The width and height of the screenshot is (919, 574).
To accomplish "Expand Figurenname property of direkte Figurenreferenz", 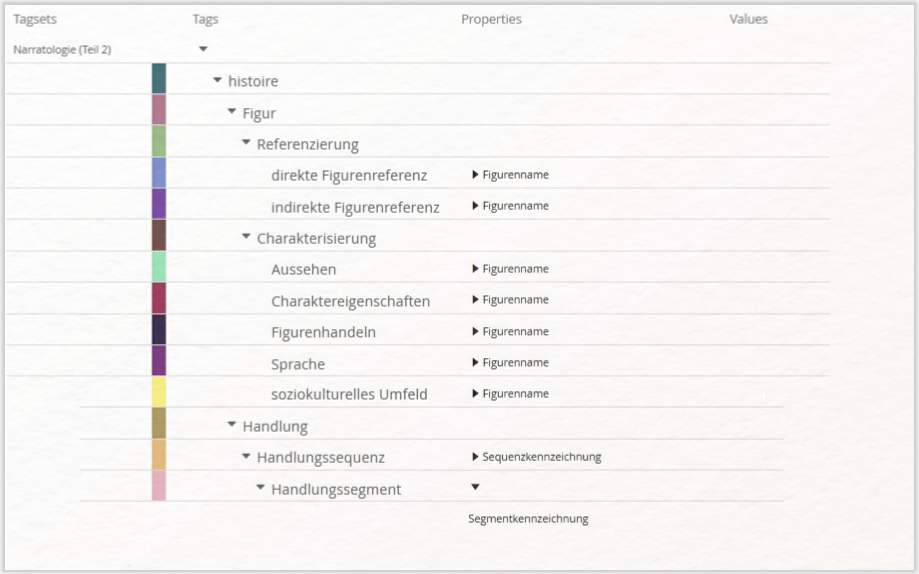I will tap(475, 175).
